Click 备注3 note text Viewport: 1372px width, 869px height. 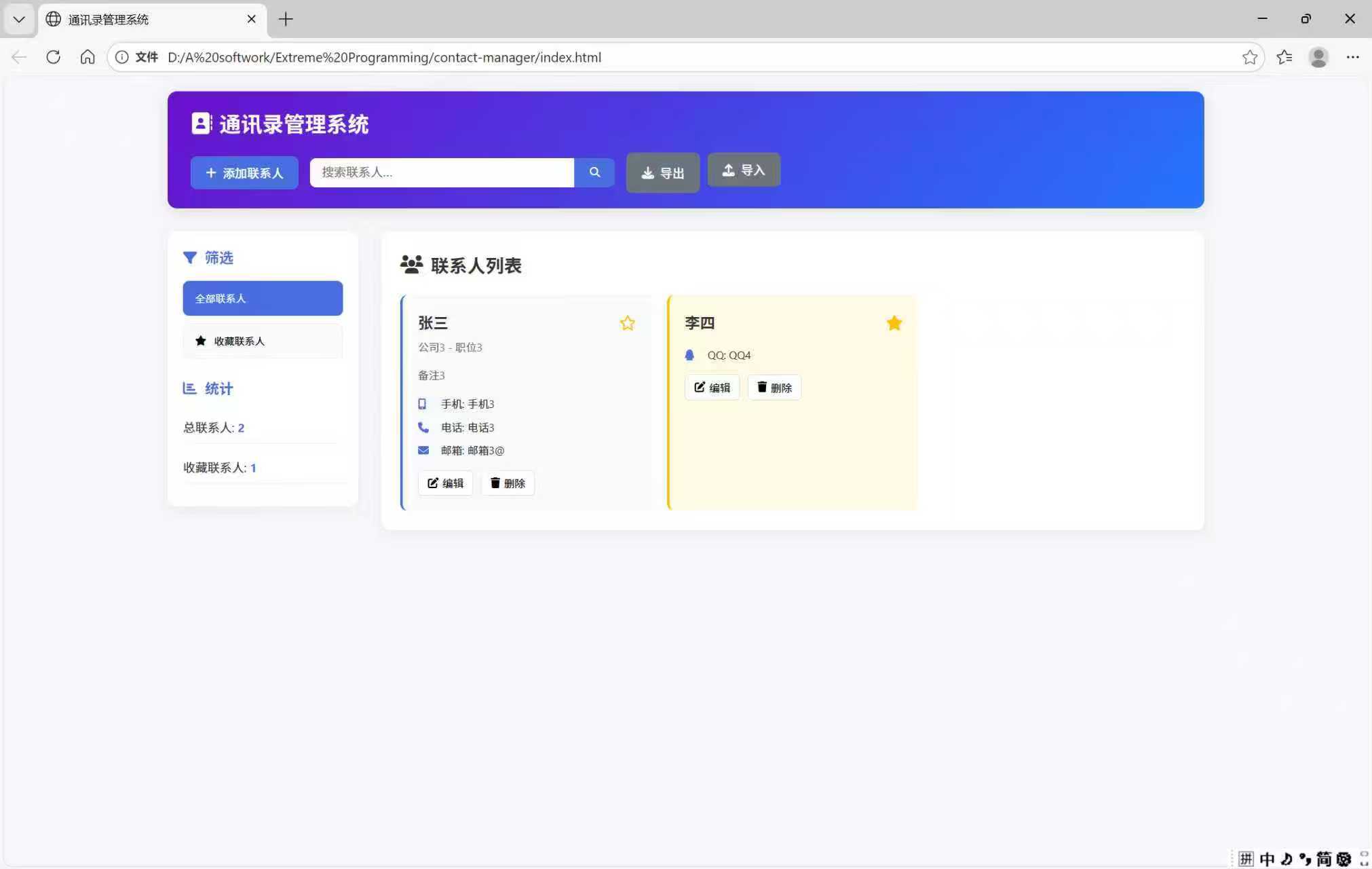432,375
